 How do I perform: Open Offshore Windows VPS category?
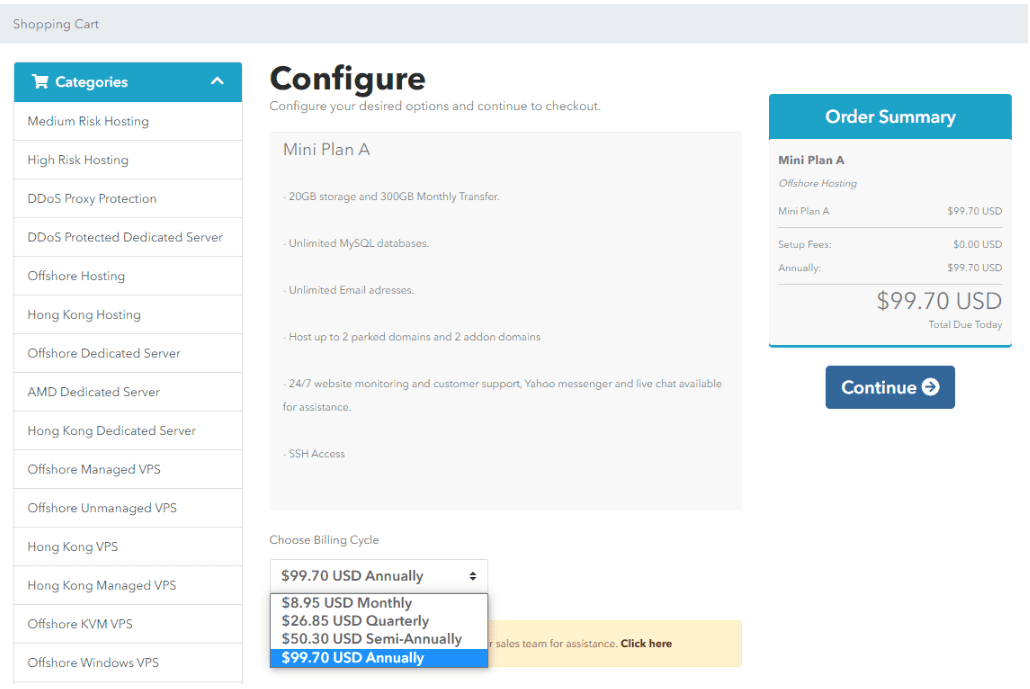(127, 663)
